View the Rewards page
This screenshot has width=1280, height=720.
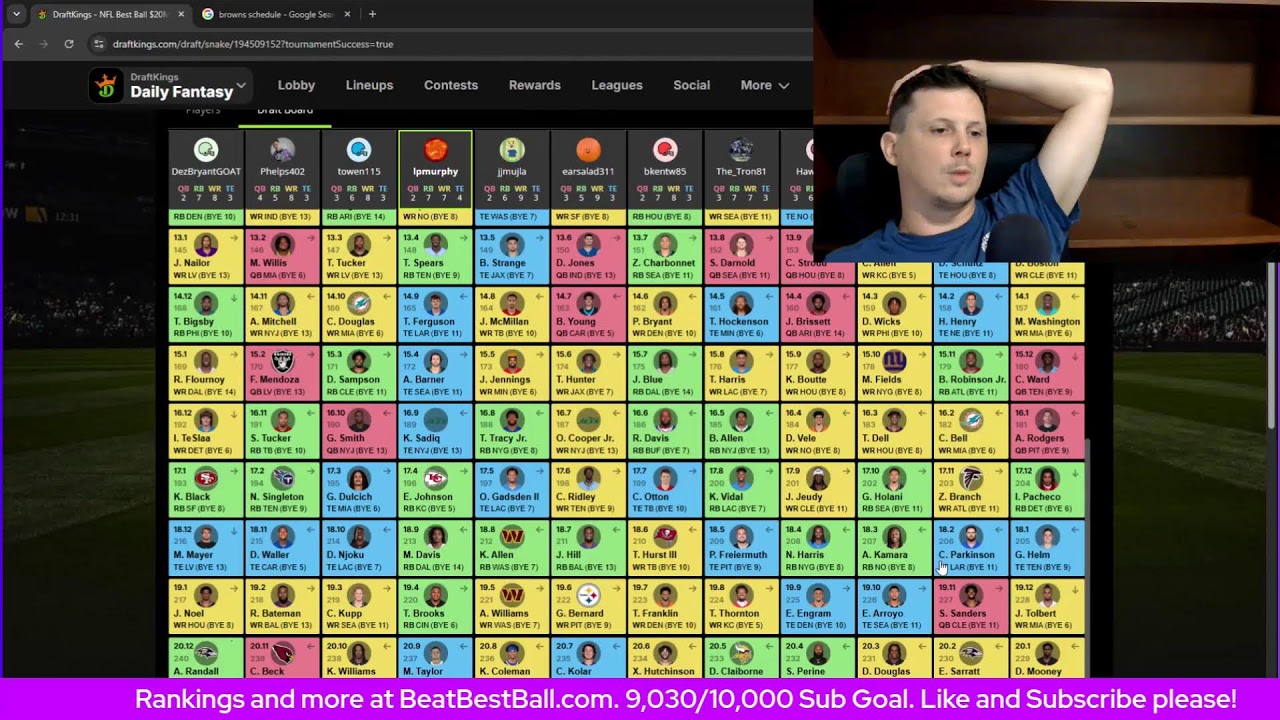point(535,85)
